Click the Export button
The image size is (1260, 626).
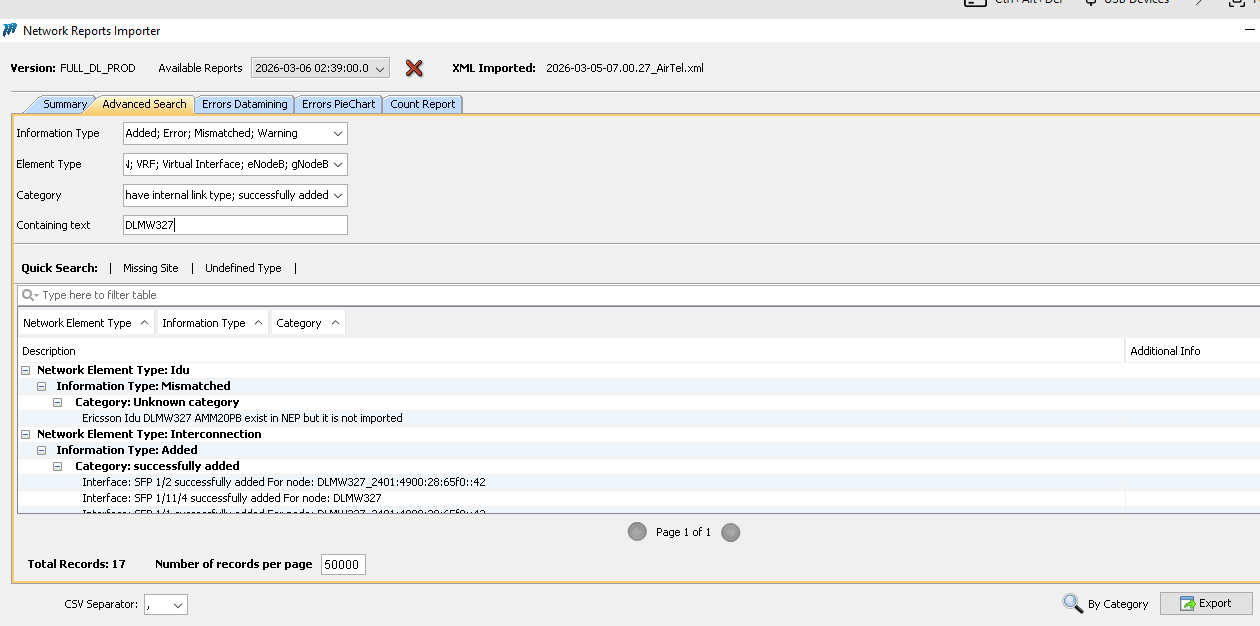[1206, 603]
